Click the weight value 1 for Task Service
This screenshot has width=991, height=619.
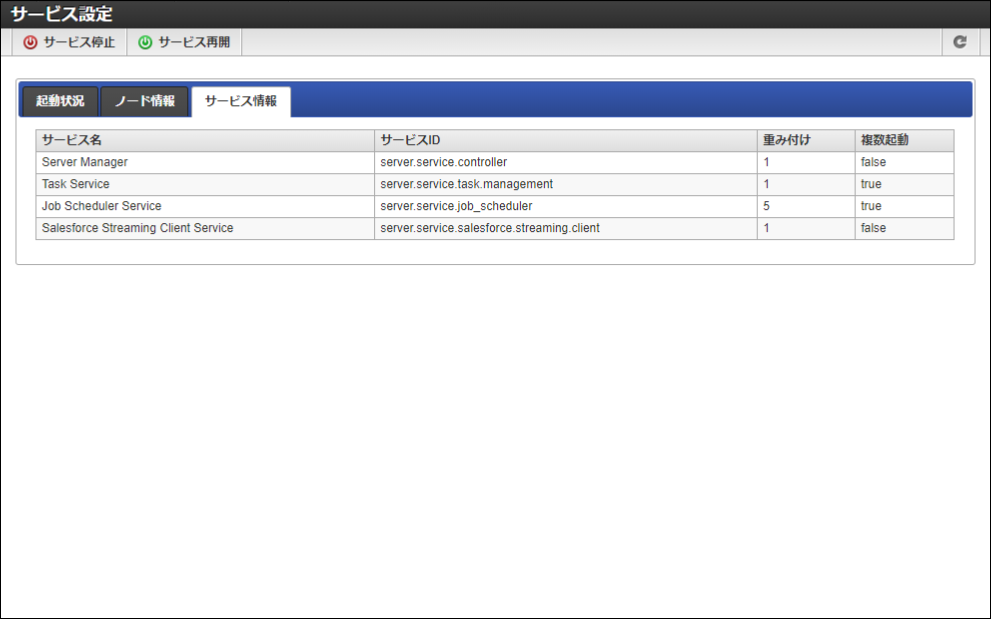tap(766, 185)
